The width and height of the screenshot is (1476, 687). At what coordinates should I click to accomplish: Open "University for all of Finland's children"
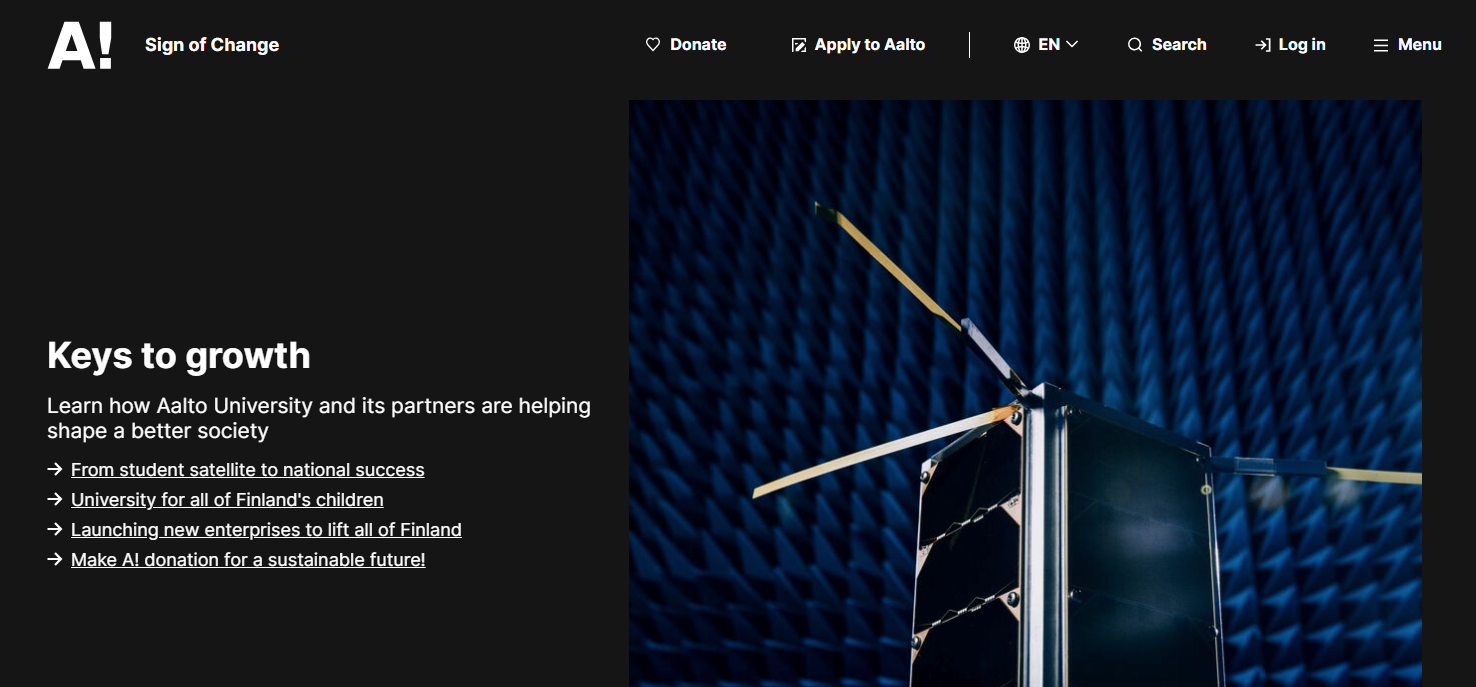[227, 500]
